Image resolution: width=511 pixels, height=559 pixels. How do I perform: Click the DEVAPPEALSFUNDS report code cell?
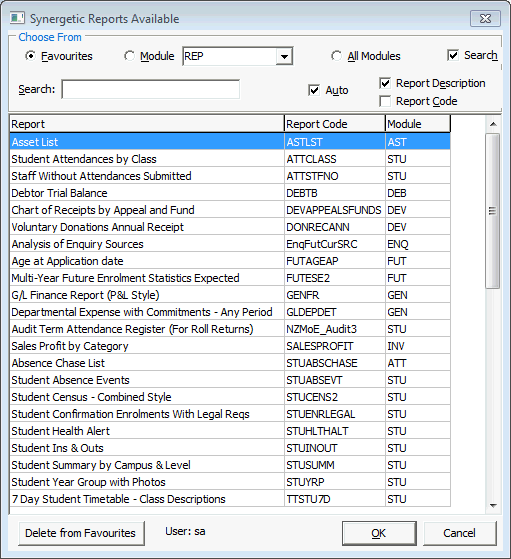(335, 210)
